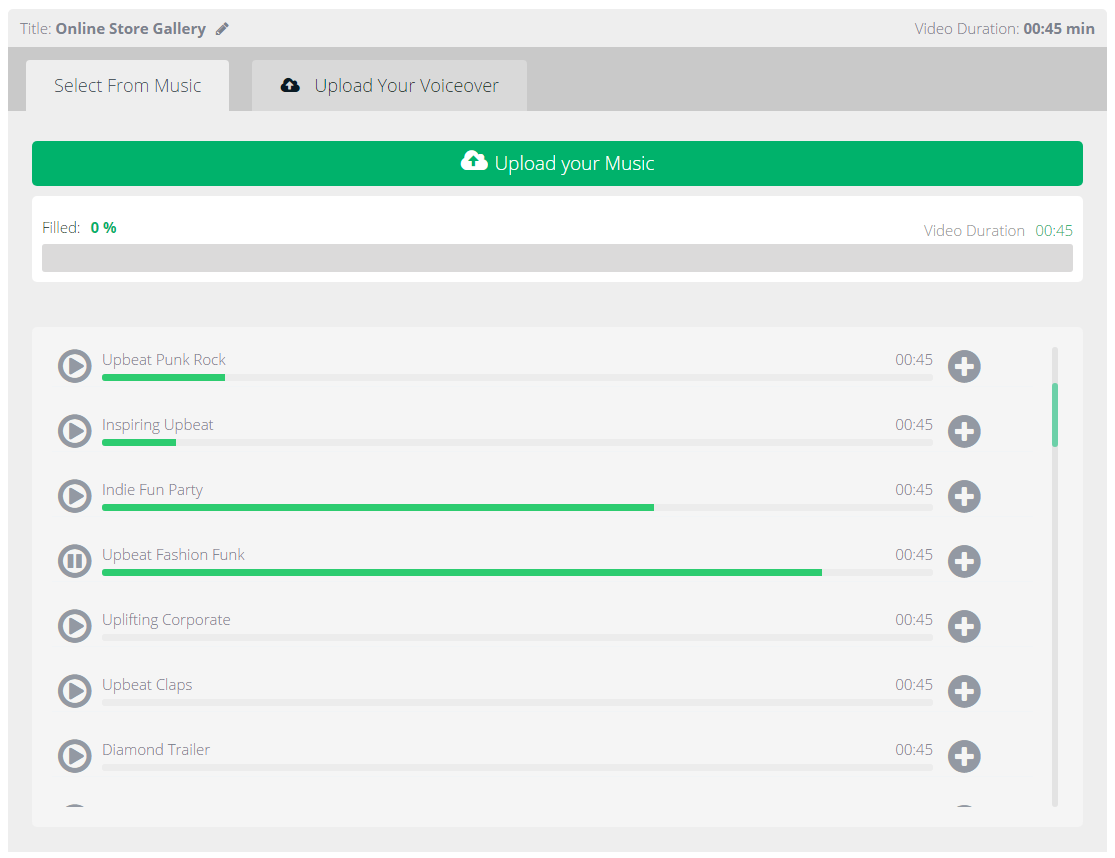
Task: Seek within Uplifting Corporate progress bar
Action: point(517,638)
